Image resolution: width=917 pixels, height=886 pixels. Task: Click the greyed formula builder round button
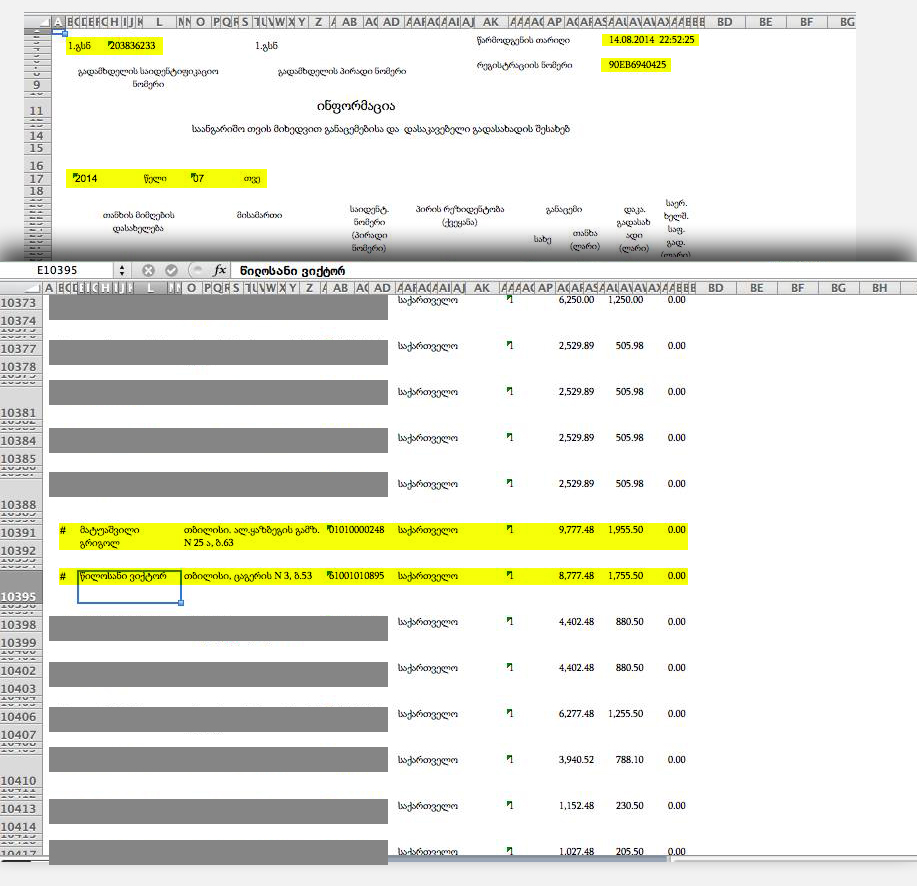(197, 270)
